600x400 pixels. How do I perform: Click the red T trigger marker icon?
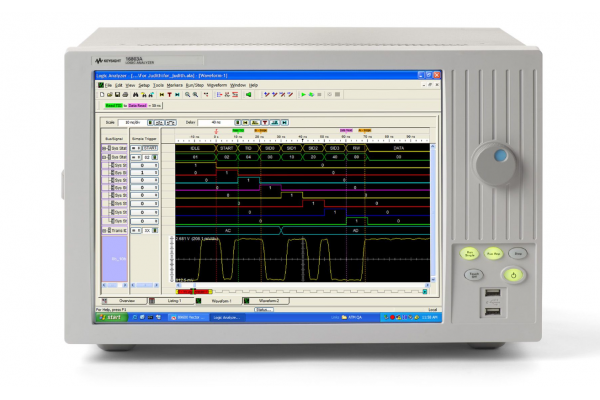[169, 95]
